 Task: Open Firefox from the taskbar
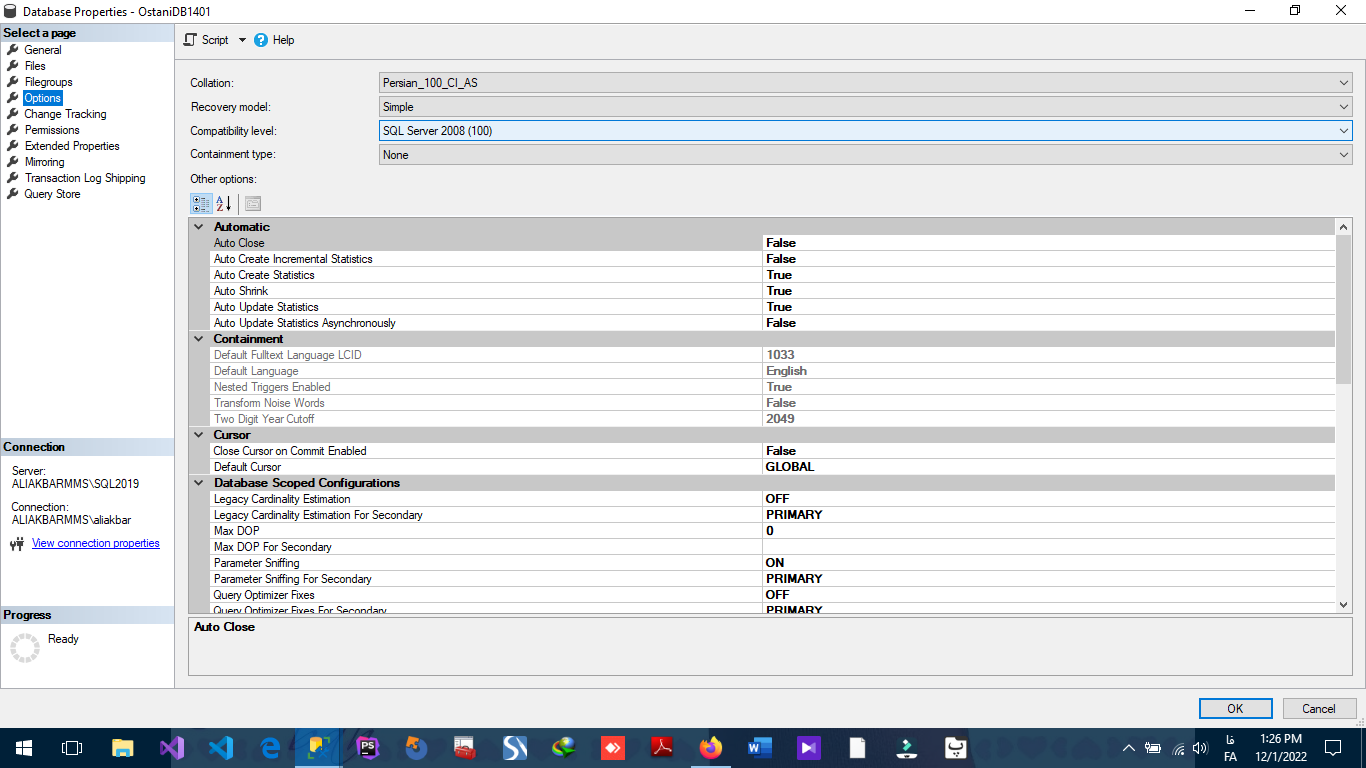[711, 748]
